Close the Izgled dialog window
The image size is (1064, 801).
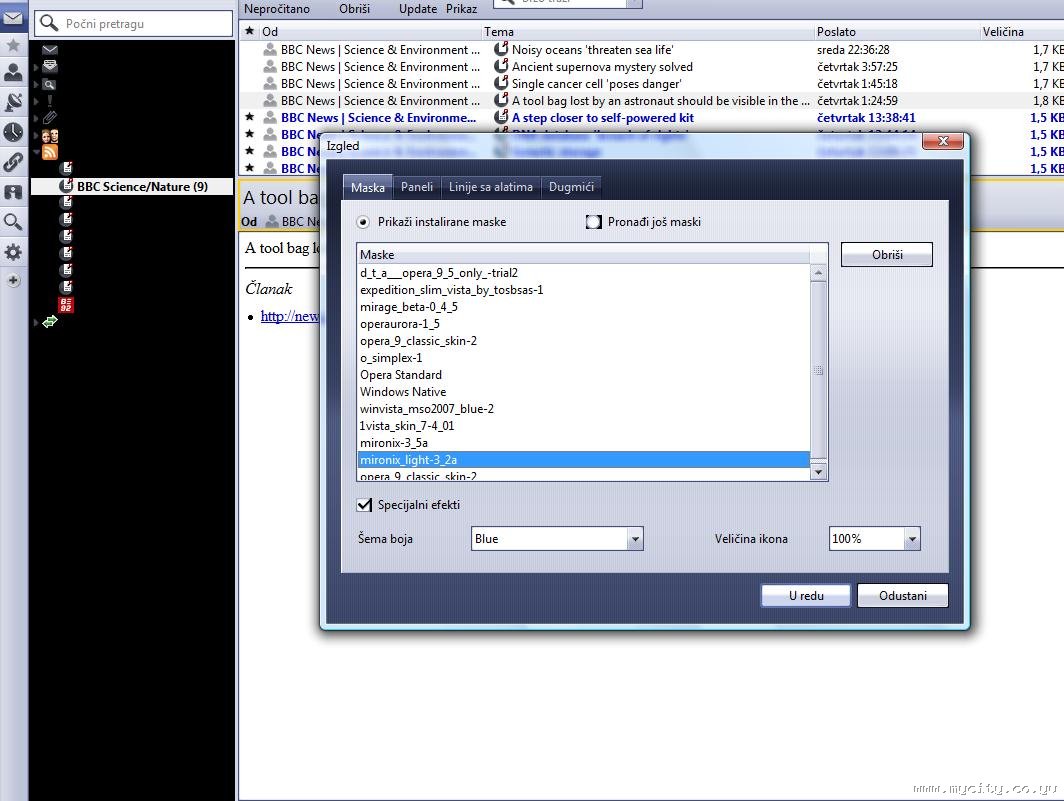943,141
